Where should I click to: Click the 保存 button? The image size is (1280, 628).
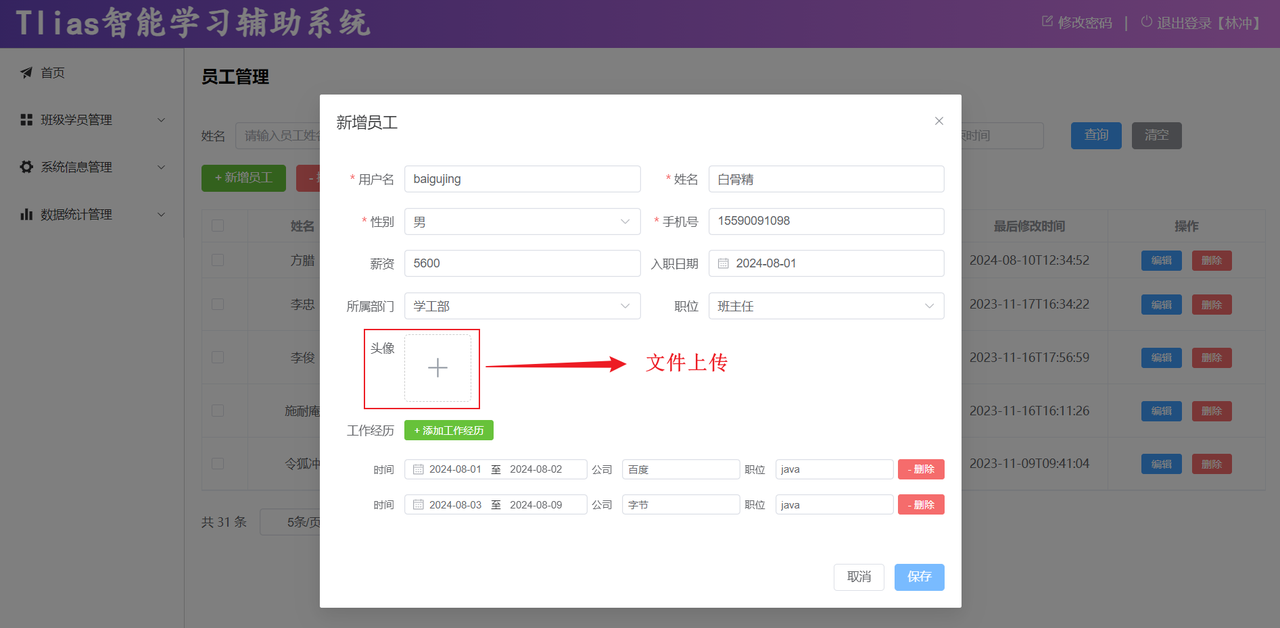919,577
